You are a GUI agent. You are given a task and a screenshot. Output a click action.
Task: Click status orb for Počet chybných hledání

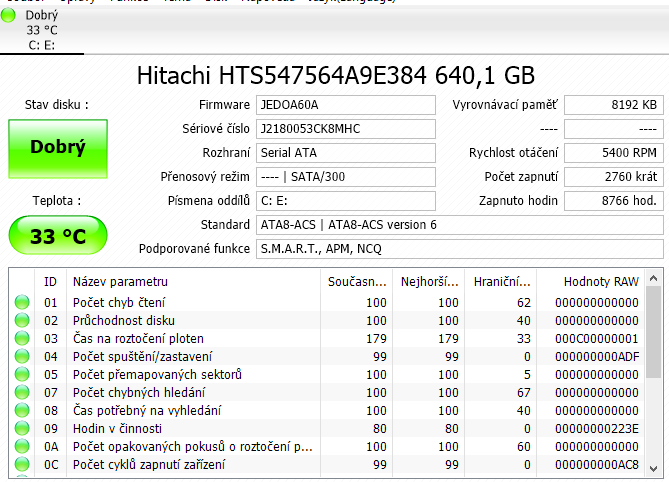pyautogui.click(x=22, y=392)
